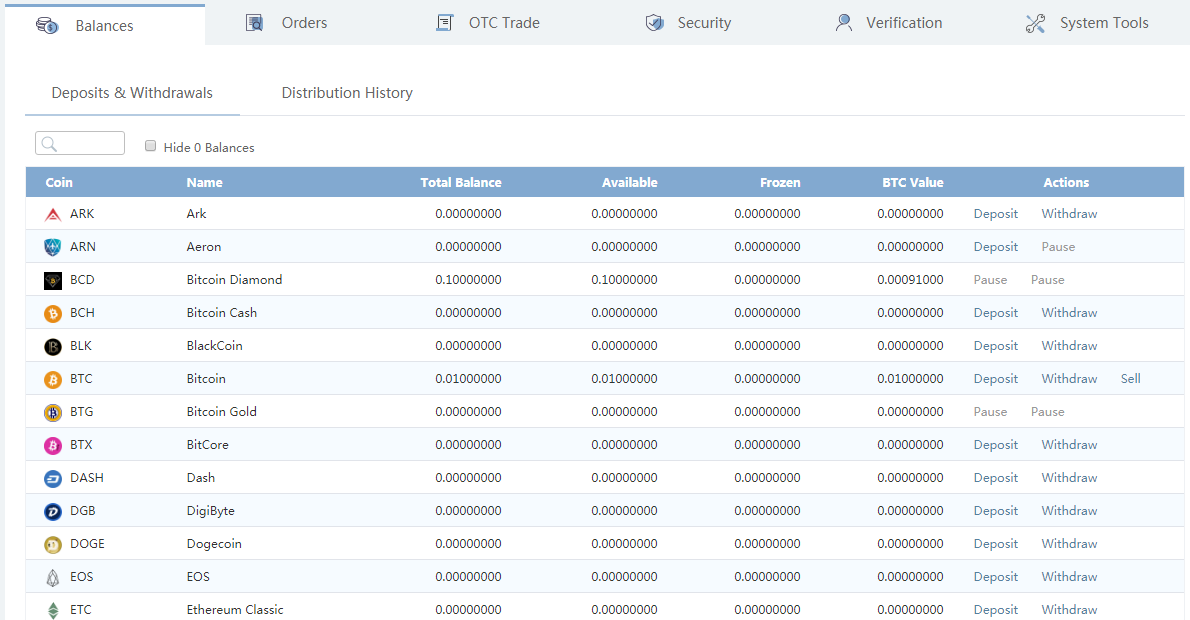The image size is (1190, 620).
Task: Click the Aeron ARN coin icon
Action: point(53,247)
